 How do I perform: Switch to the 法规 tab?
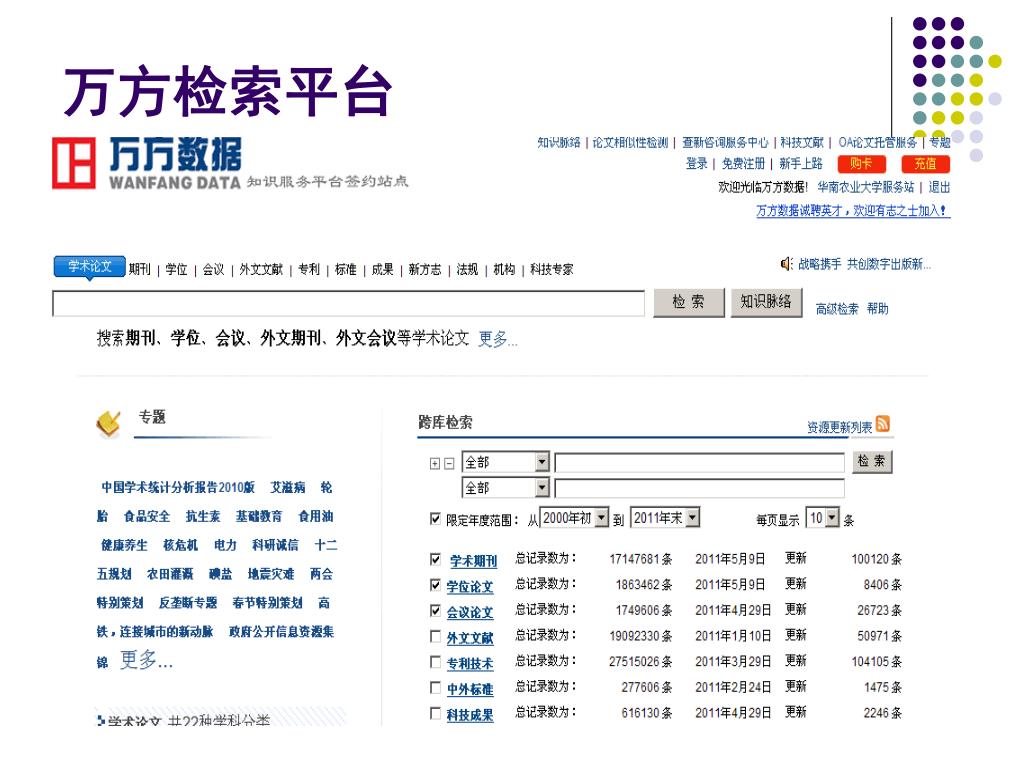(468, 269)
